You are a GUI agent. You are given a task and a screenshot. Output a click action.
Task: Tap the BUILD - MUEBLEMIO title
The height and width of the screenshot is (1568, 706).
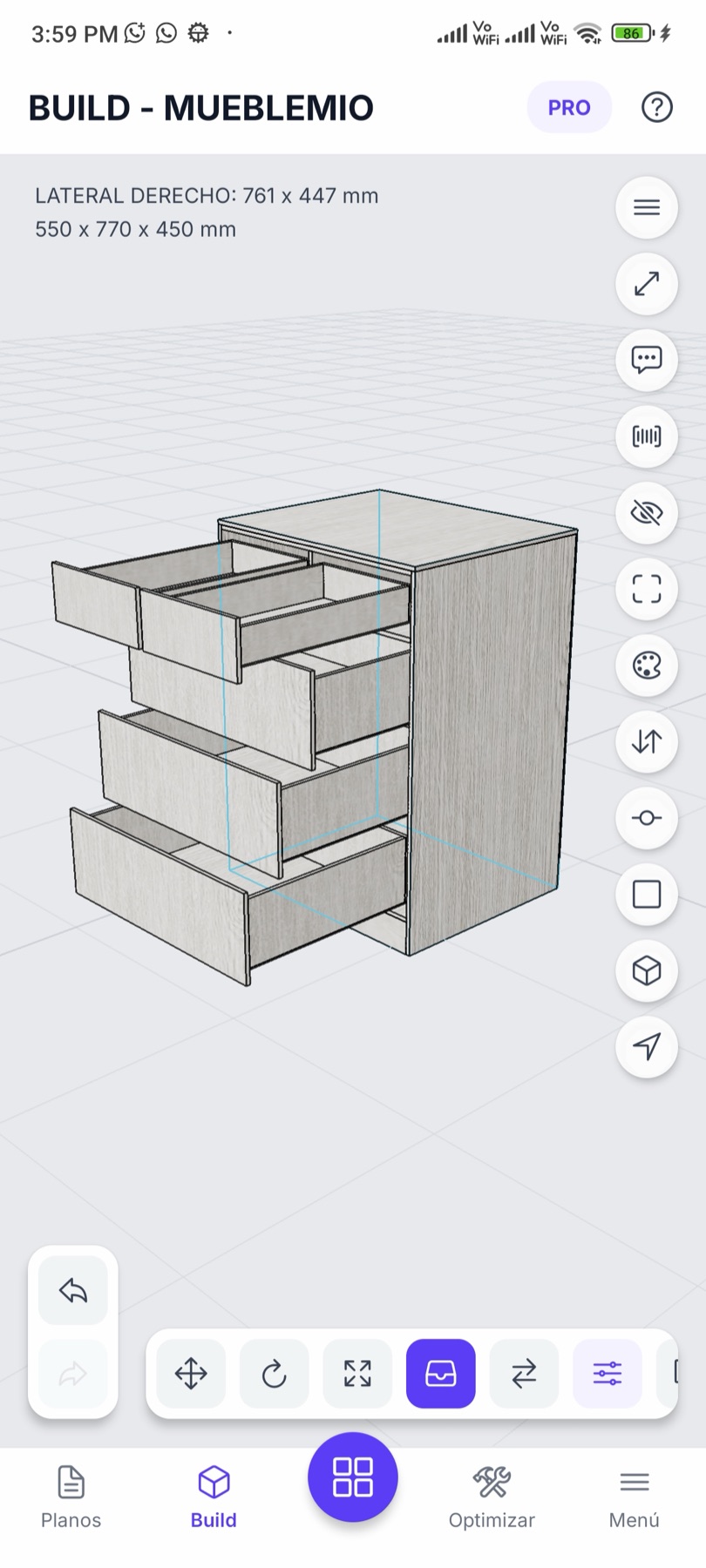tap(200, 108)
